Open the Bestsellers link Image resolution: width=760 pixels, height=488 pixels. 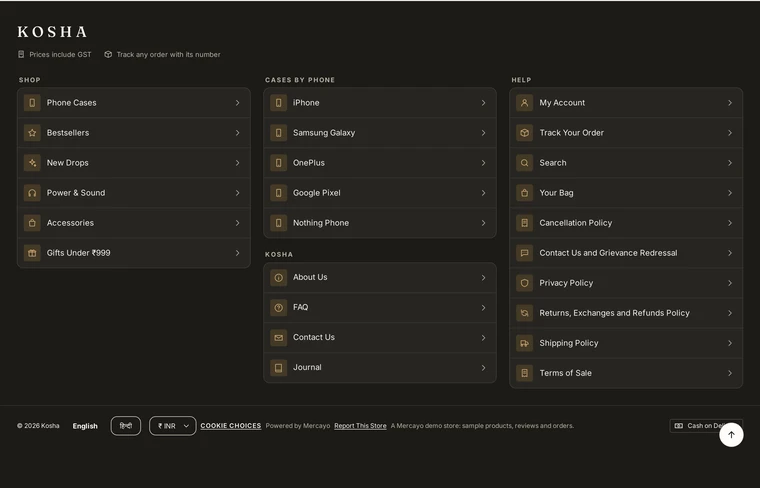[x=134, y=133]
